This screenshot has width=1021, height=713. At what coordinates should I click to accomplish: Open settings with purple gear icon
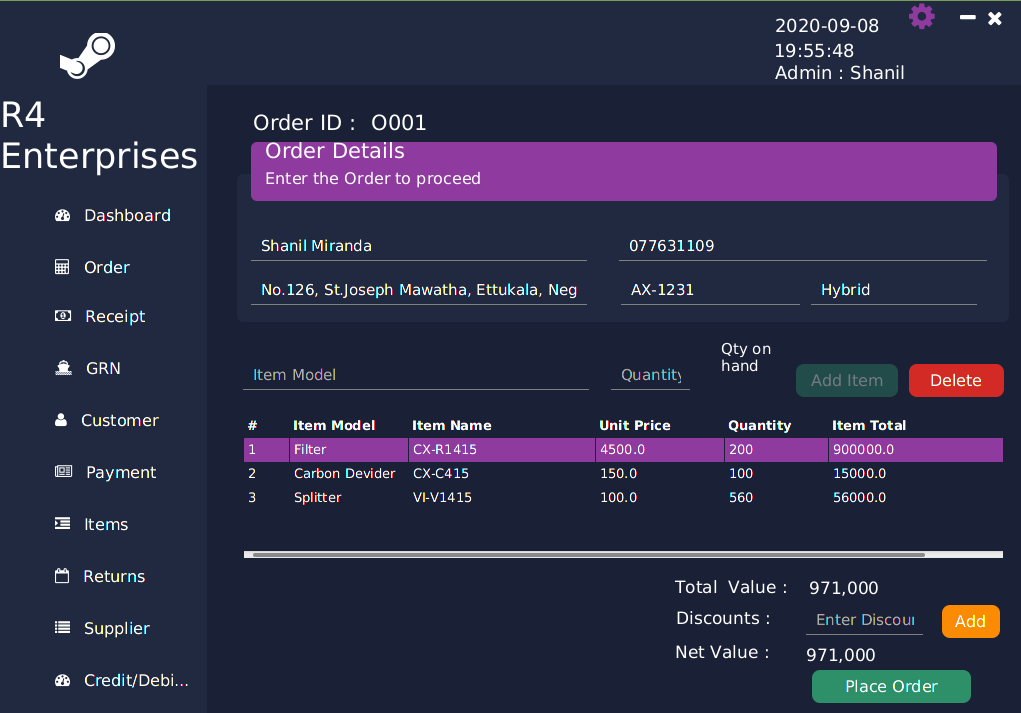tap(921, 16)
